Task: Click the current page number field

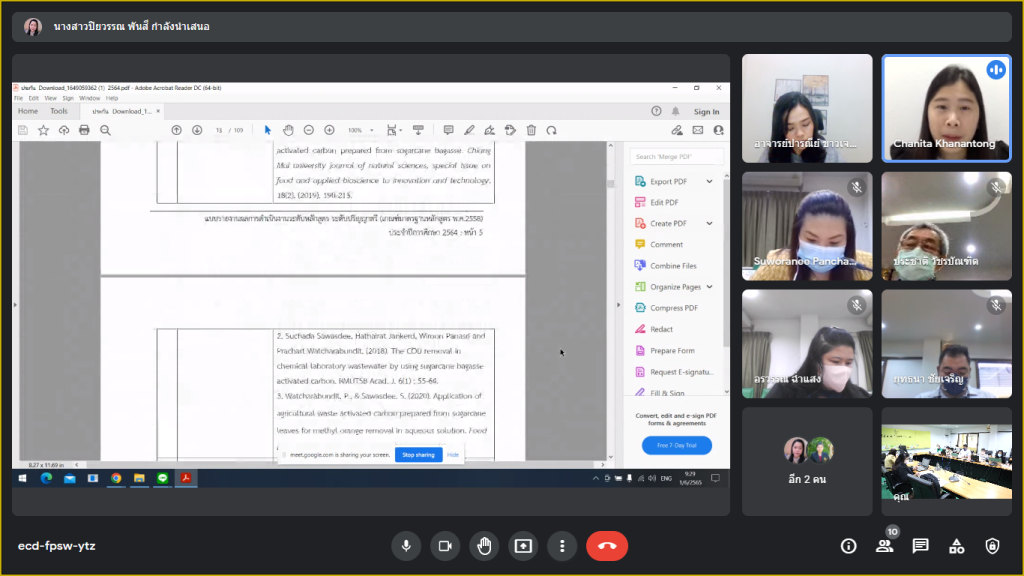Action: pyautogui.click(x=219, y=131)
